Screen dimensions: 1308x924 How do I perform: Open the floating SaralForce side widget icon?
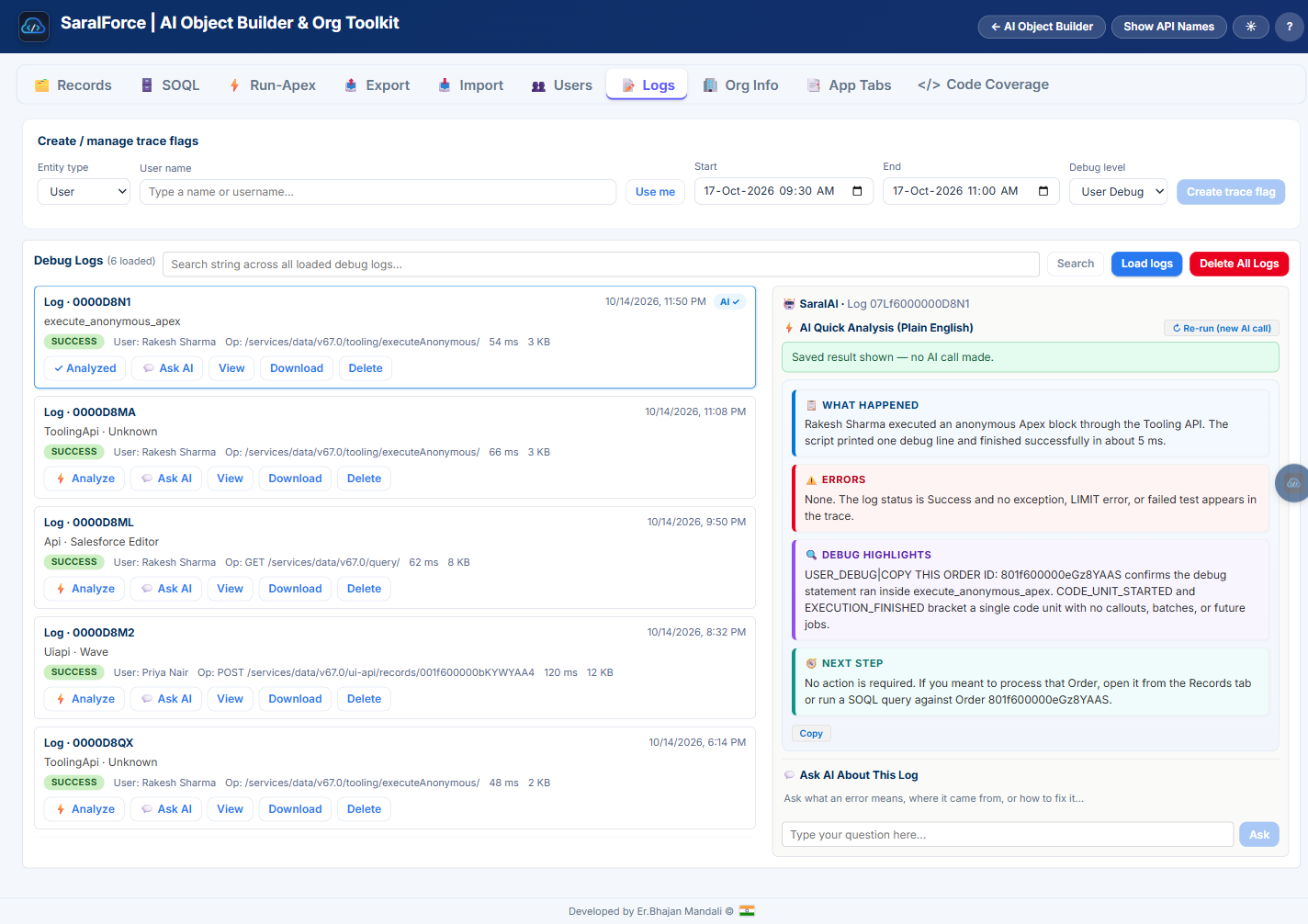coord(1292,483)
